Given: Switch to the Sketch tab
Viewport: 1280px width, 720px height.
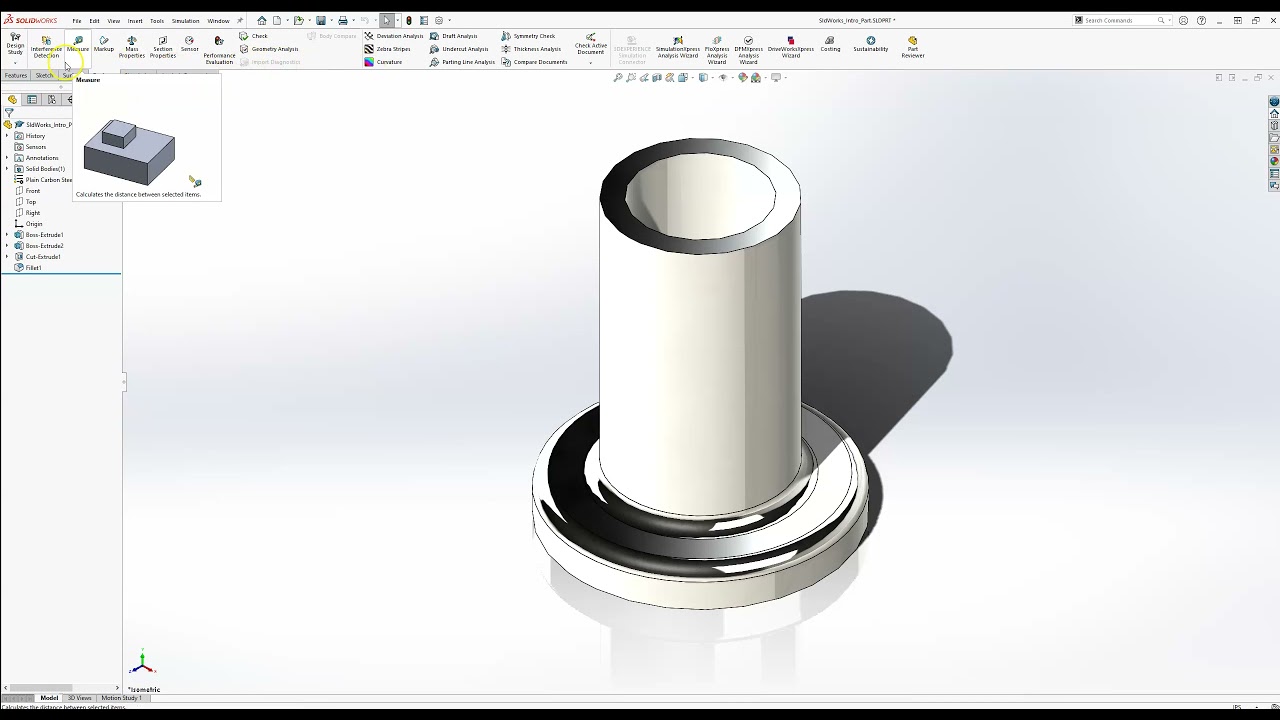Looking at the screenshot, I should [x=44, y=75].
